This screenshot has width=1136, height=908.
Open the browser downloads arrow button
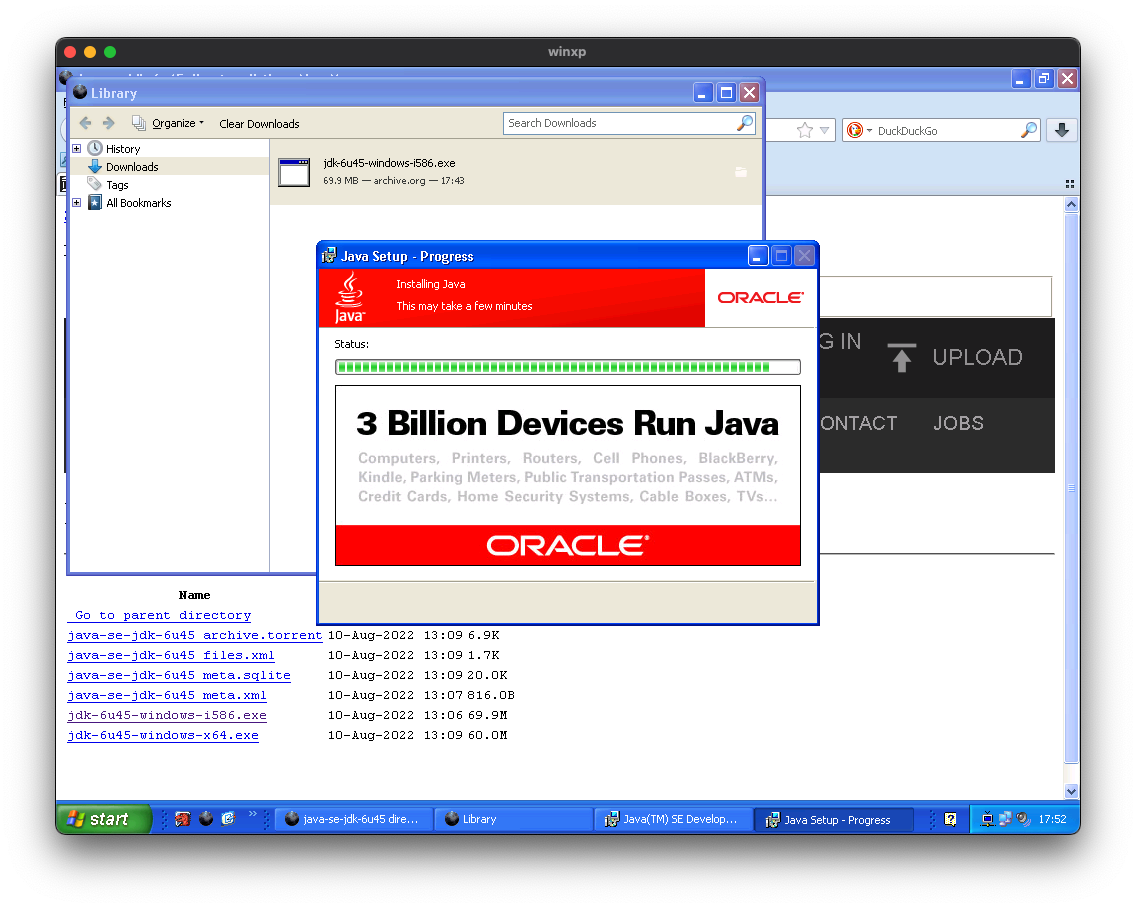click(x=1061, y=130)
